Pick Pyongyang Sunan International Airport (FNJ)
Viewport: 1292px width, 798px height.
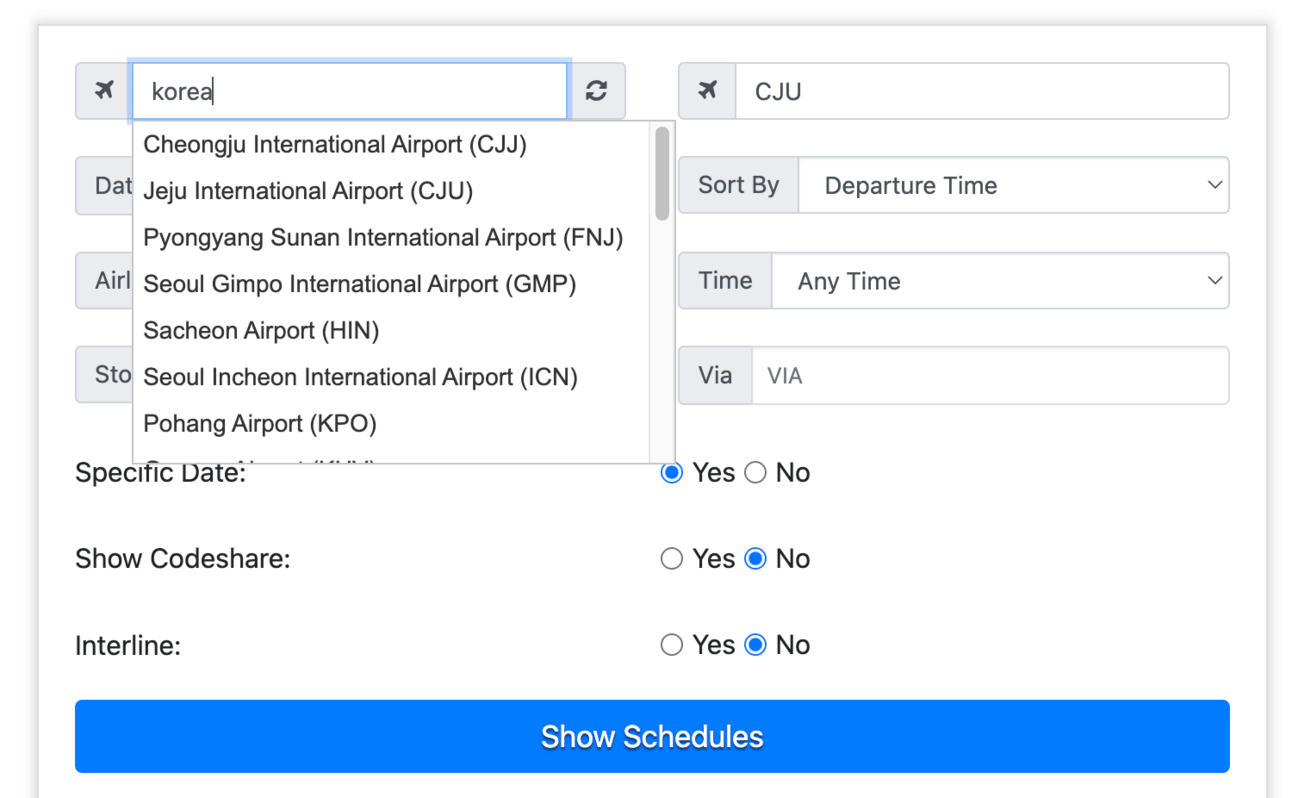tap(383, 238)
